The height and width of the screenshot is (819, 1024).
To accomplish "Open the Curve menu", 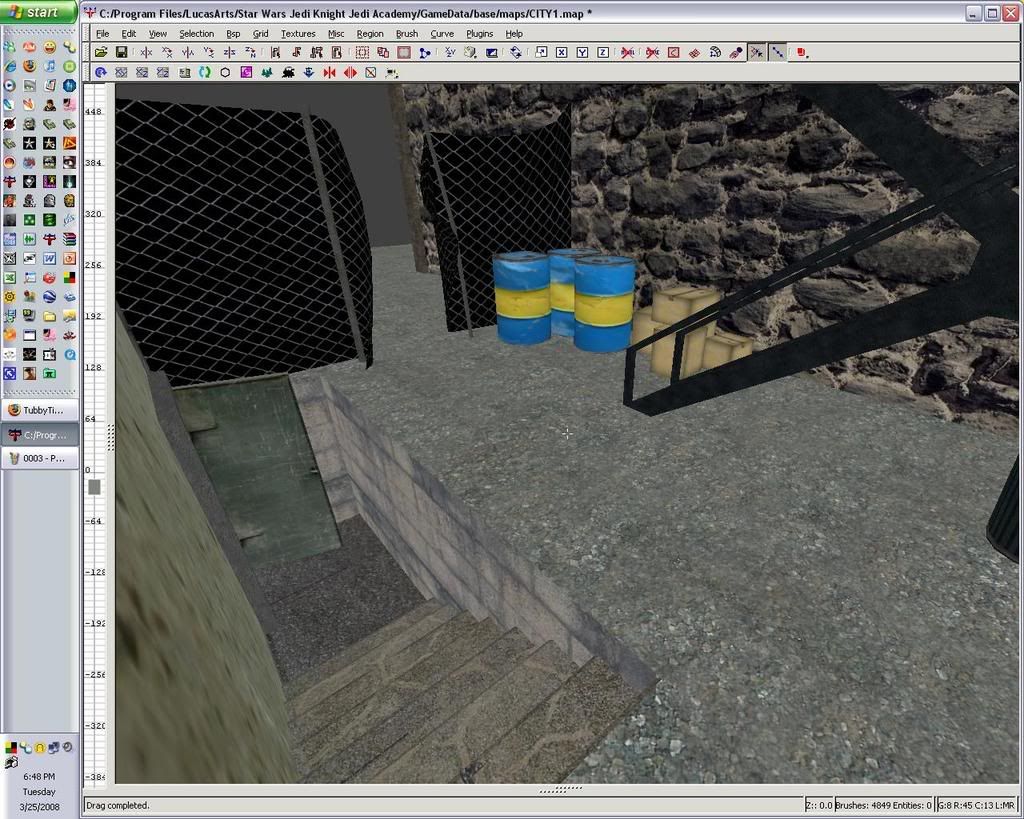I will point(441,33).
